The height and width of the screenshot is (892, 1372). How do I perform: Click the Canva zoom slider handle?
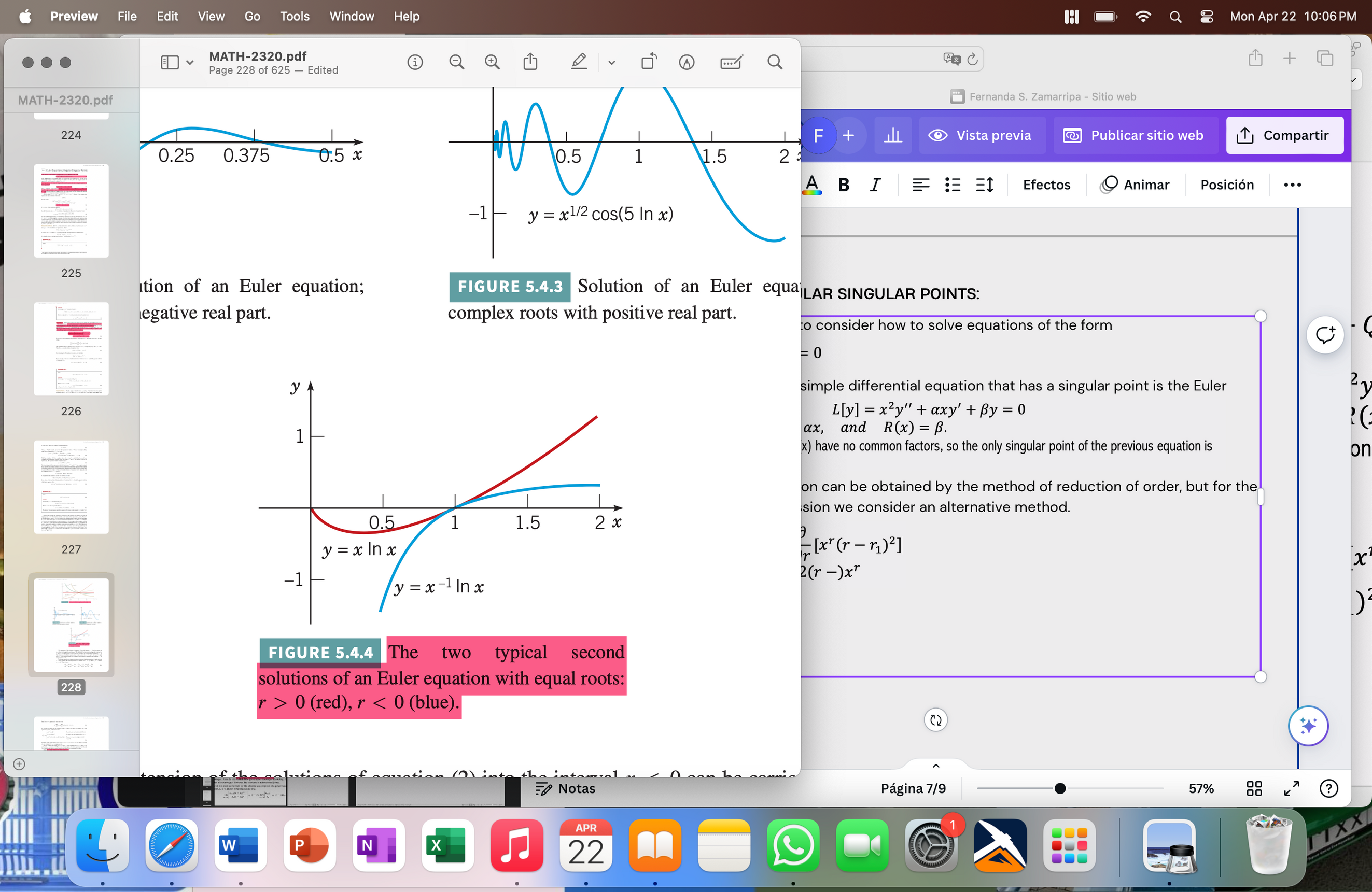tap(1059, 788)
